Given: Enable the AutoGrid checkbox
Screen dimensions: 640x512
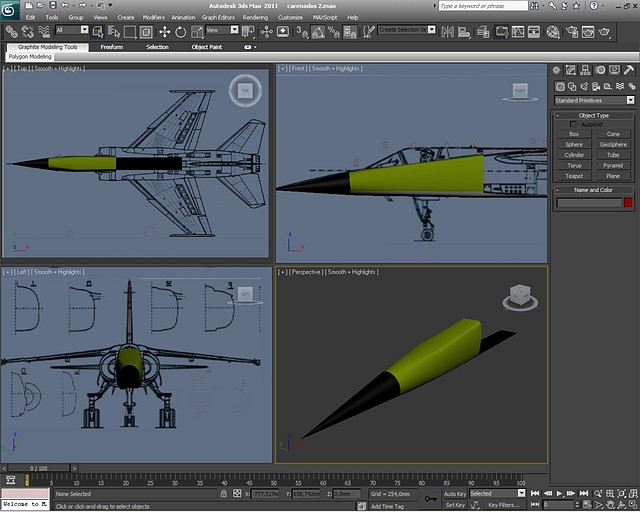Looking at the screenshot, I should tap(573, 124).
